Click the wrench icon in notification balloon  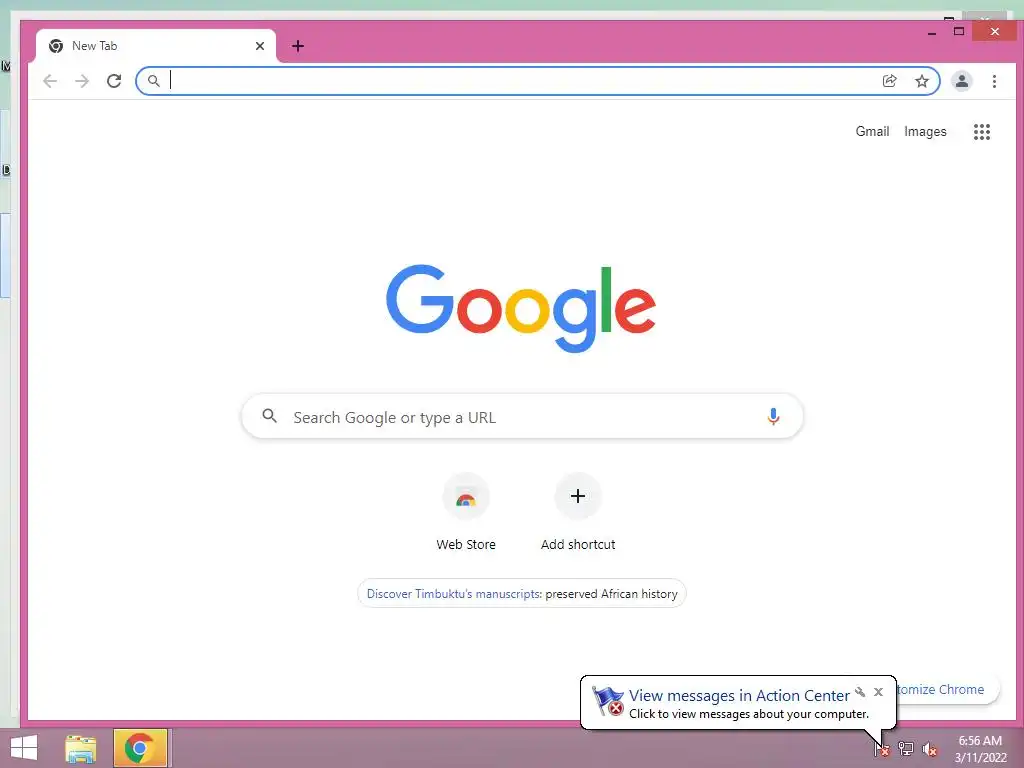(x=860, y=692)
